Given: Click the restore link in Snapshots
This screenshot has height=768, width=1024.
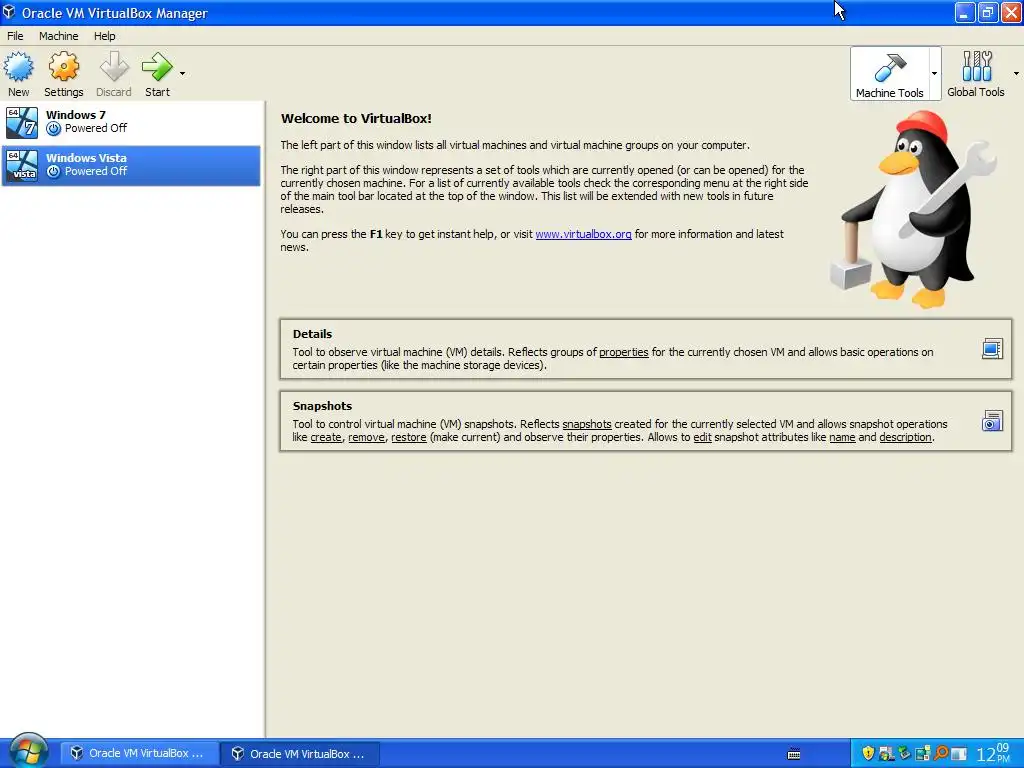Looking at the screenshot, I should coord(409,438).
